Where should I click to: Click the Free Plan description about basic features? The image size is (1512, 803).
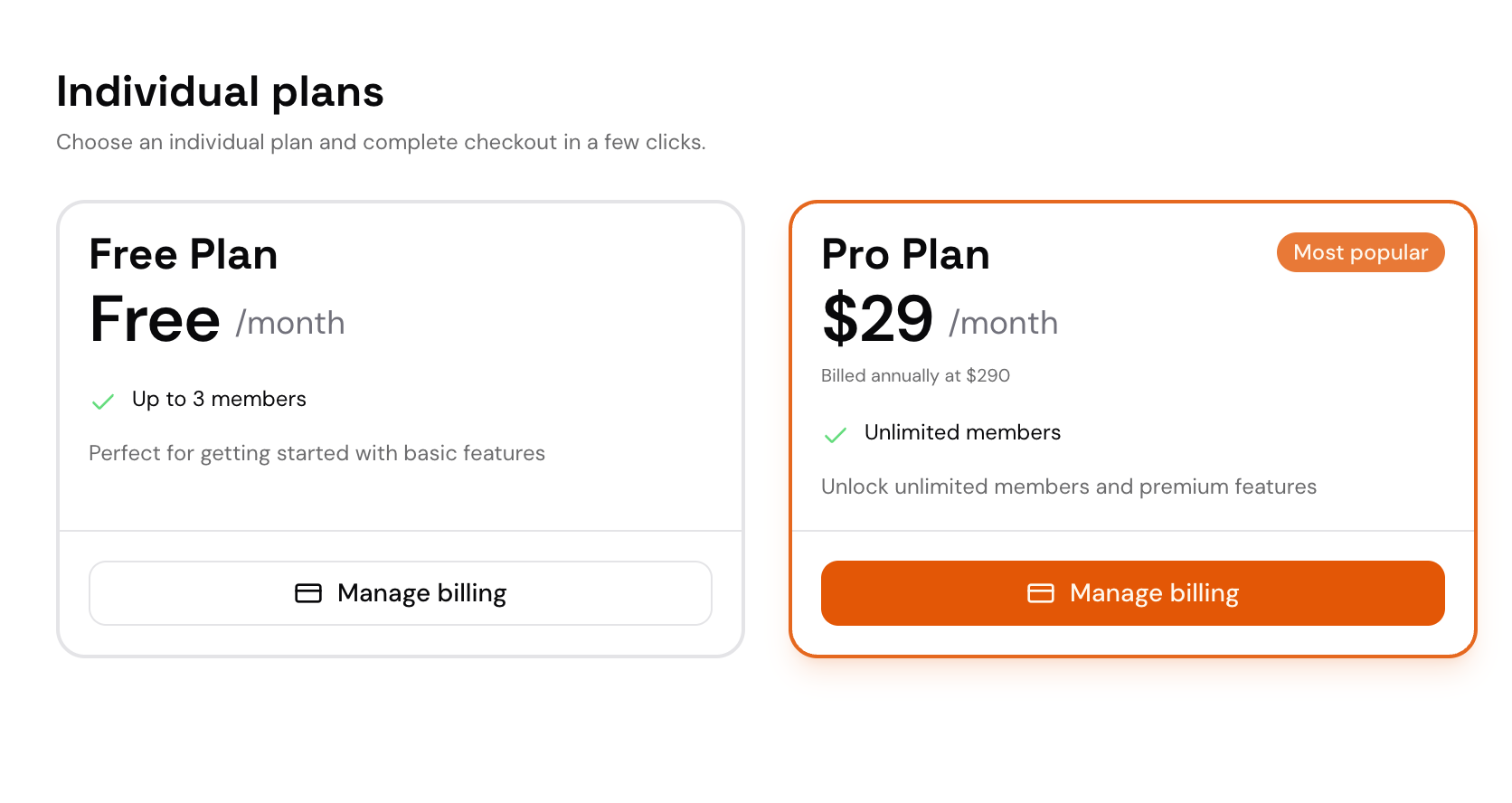tap(317, 453)
